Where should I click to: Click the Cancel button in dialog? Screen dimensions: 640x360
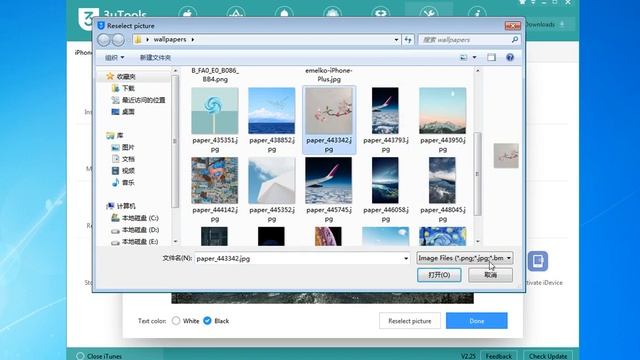(490, 275)
